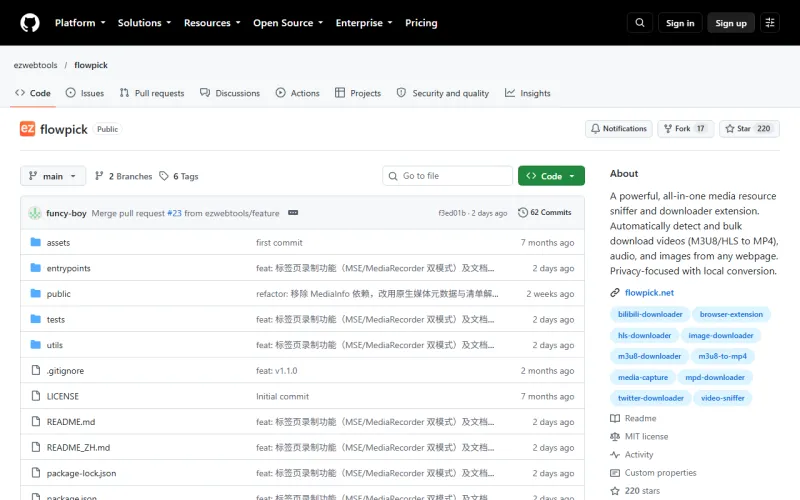Click the Custom properties icon
This screenshot has height=500, width=800.
pos(615,473)
